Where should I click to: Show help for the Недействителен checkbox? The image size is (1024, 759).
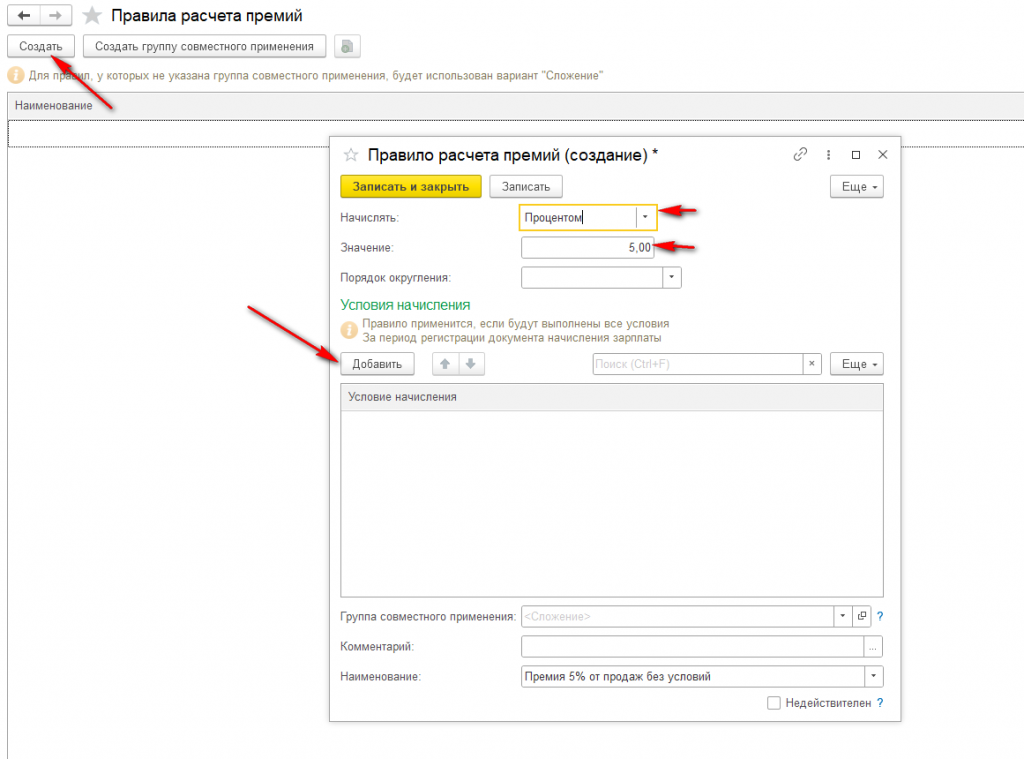point(880,703)
